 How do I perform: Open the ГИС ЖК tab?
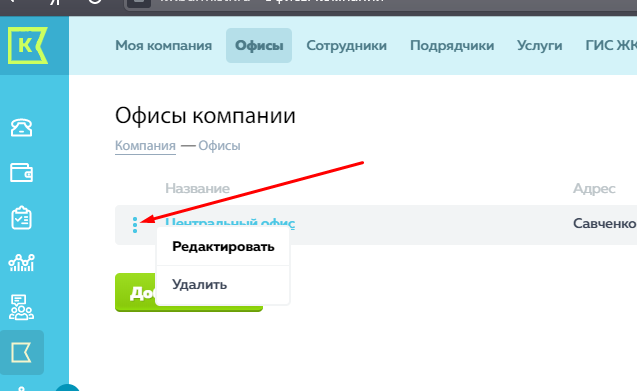611,46
